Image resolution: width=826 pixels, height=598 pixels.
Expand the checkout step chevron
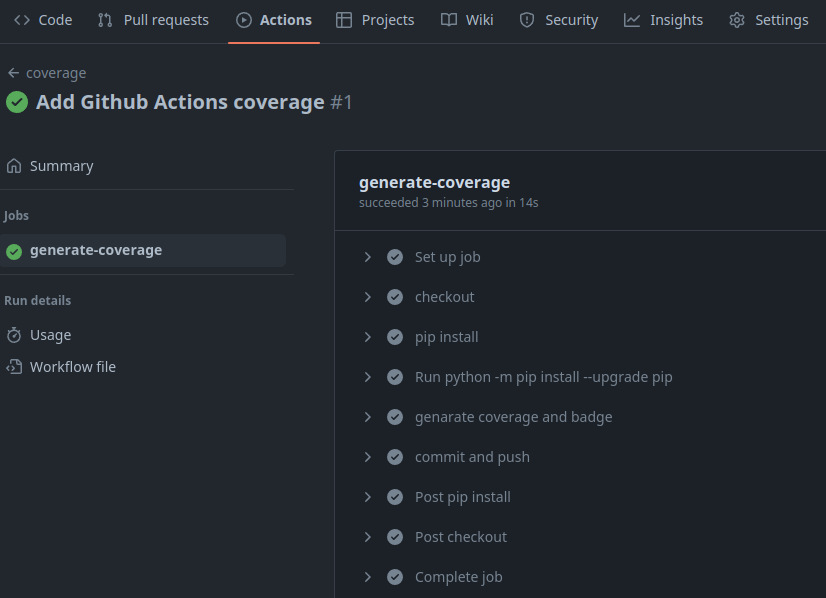coord(368,297)
